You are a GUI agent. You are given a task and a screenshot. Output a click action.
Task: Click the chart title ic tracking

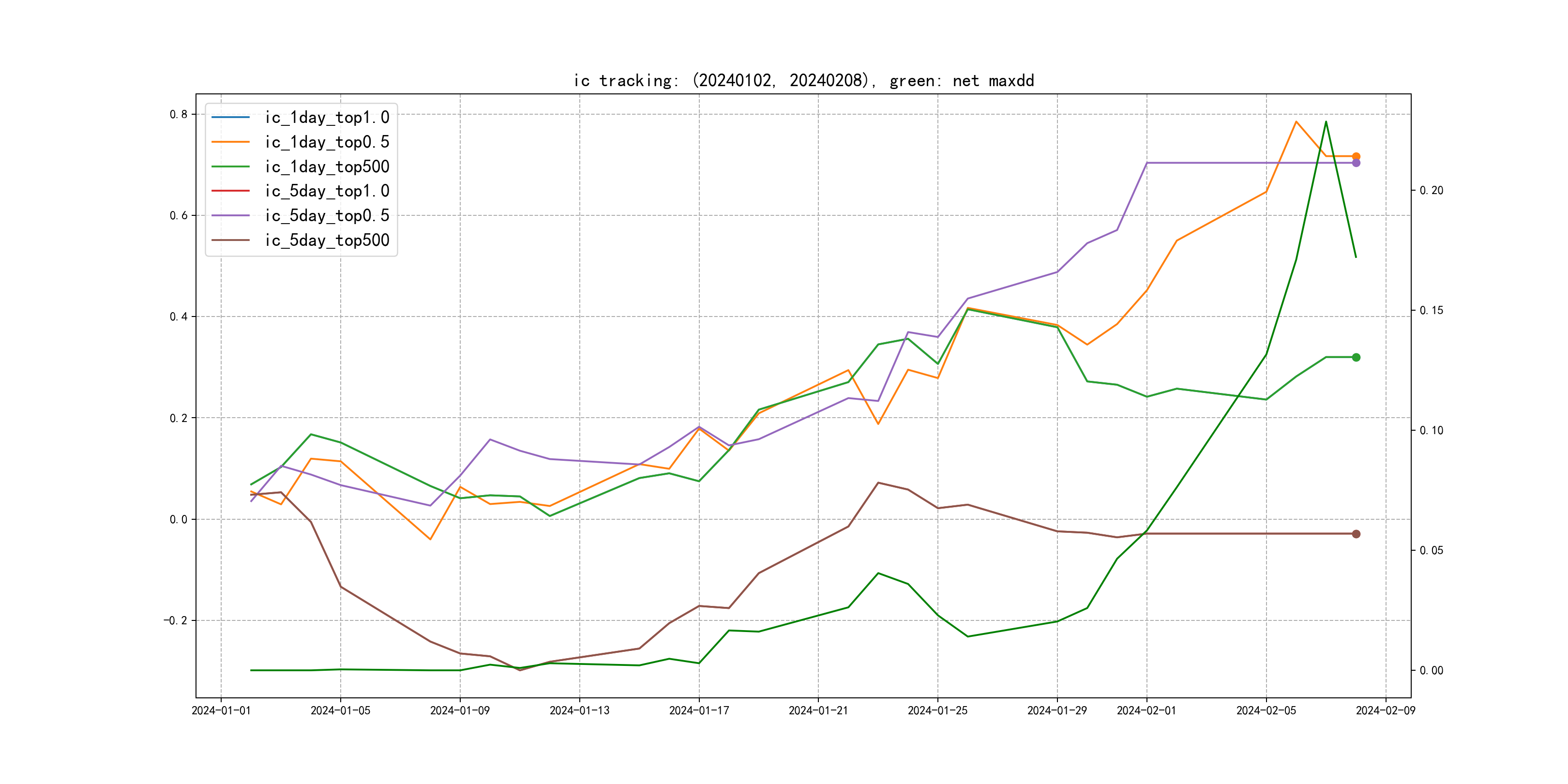point(803,80)
